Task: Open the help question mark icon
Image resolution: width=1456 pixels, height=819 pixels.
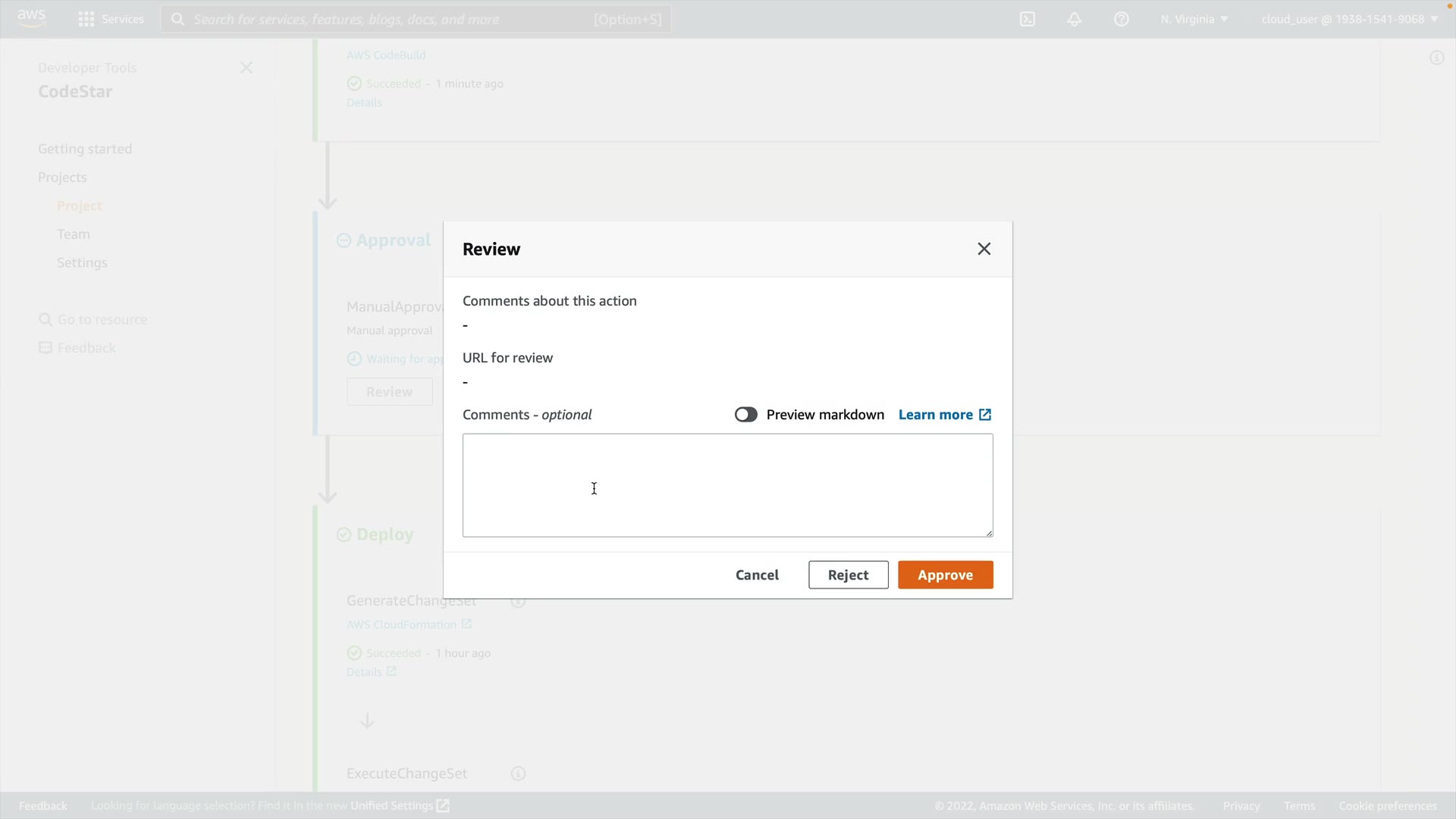Action: tap(1122, 19)
